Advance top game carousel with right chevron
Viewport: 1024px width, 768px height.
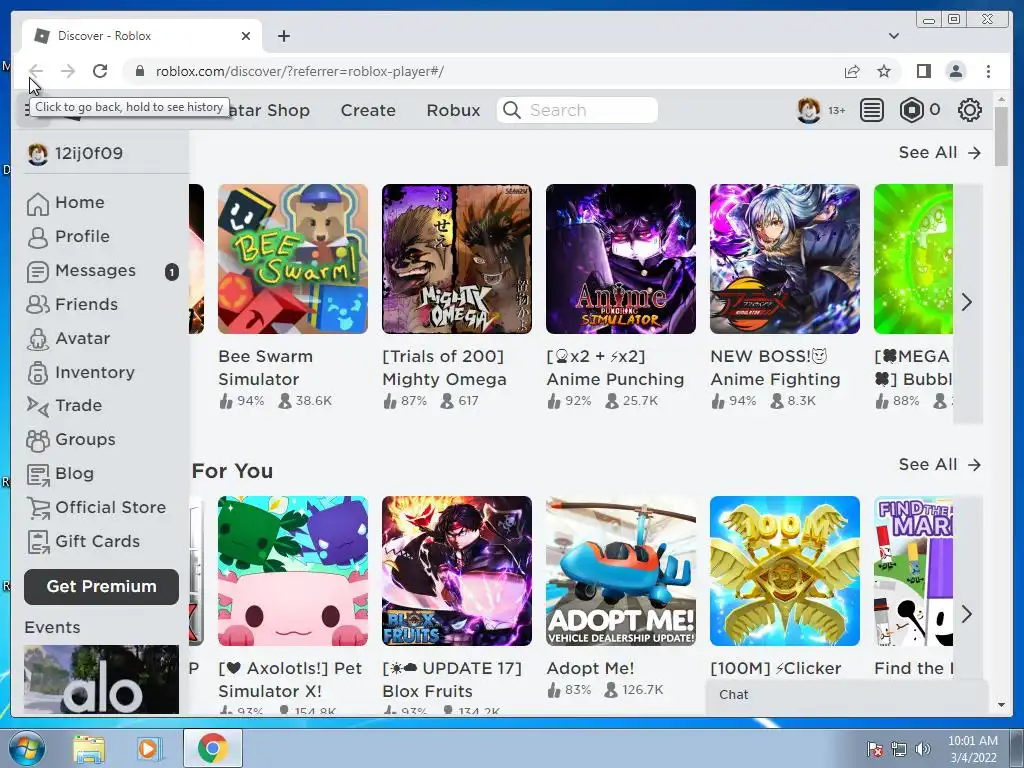click(x=967, y=303)
